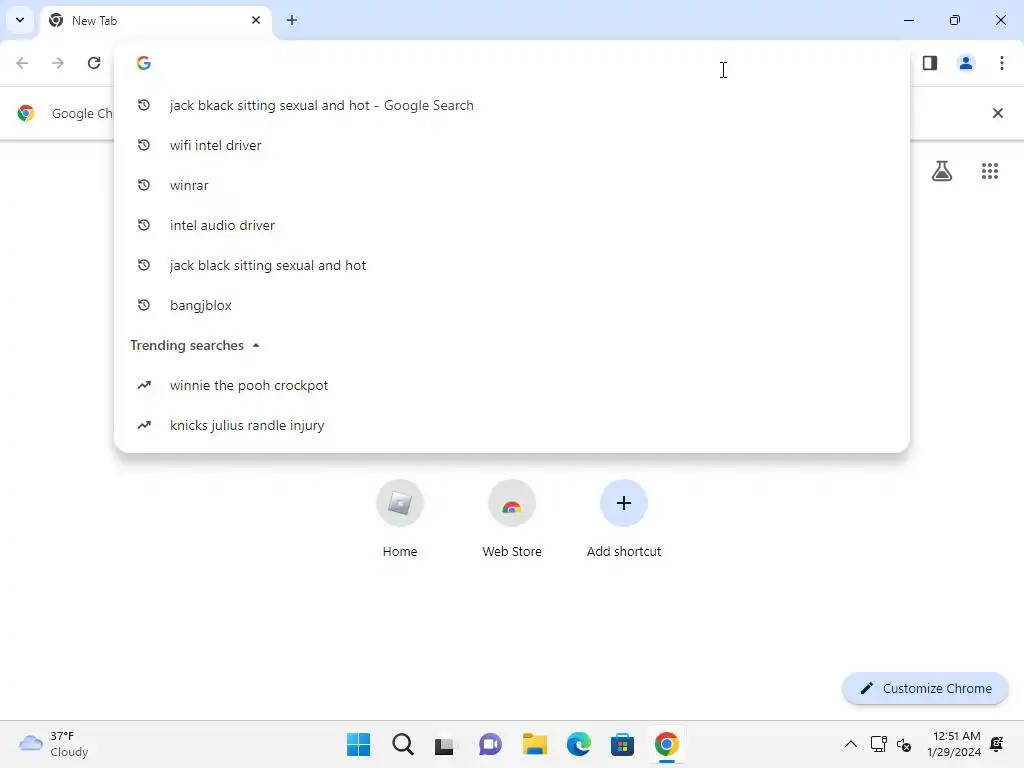Click history icon beside 'winrar'
This screenshot has width=1024, height=768.
tap(144, 185)
